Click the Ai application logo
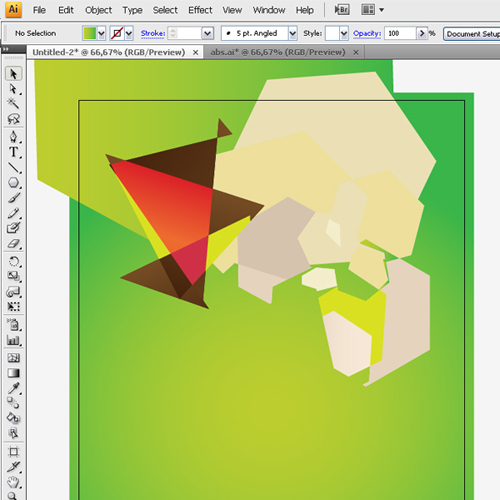 pyautogui.click(x=13, y=9)
